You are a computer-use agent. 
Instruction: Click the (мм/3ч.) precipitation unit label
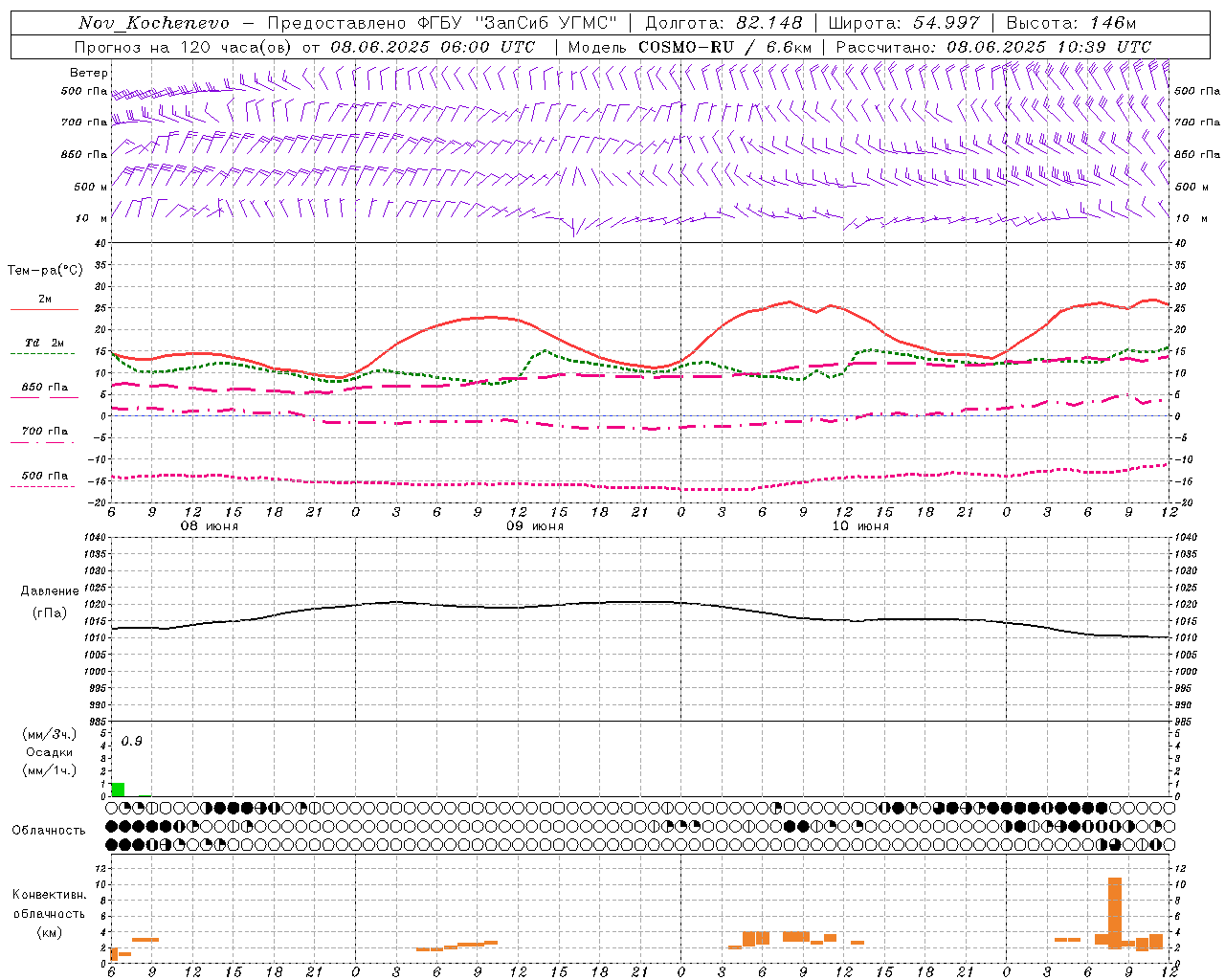pyautogui.click(x=50, y=735)
